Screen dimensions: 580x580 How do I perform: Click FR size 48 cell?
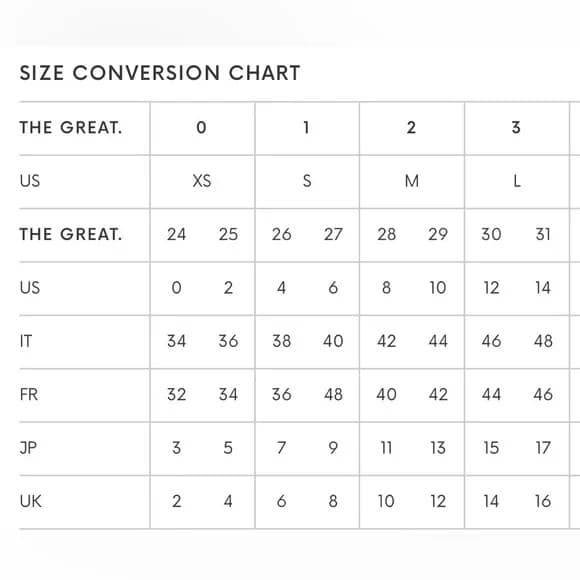333,395
